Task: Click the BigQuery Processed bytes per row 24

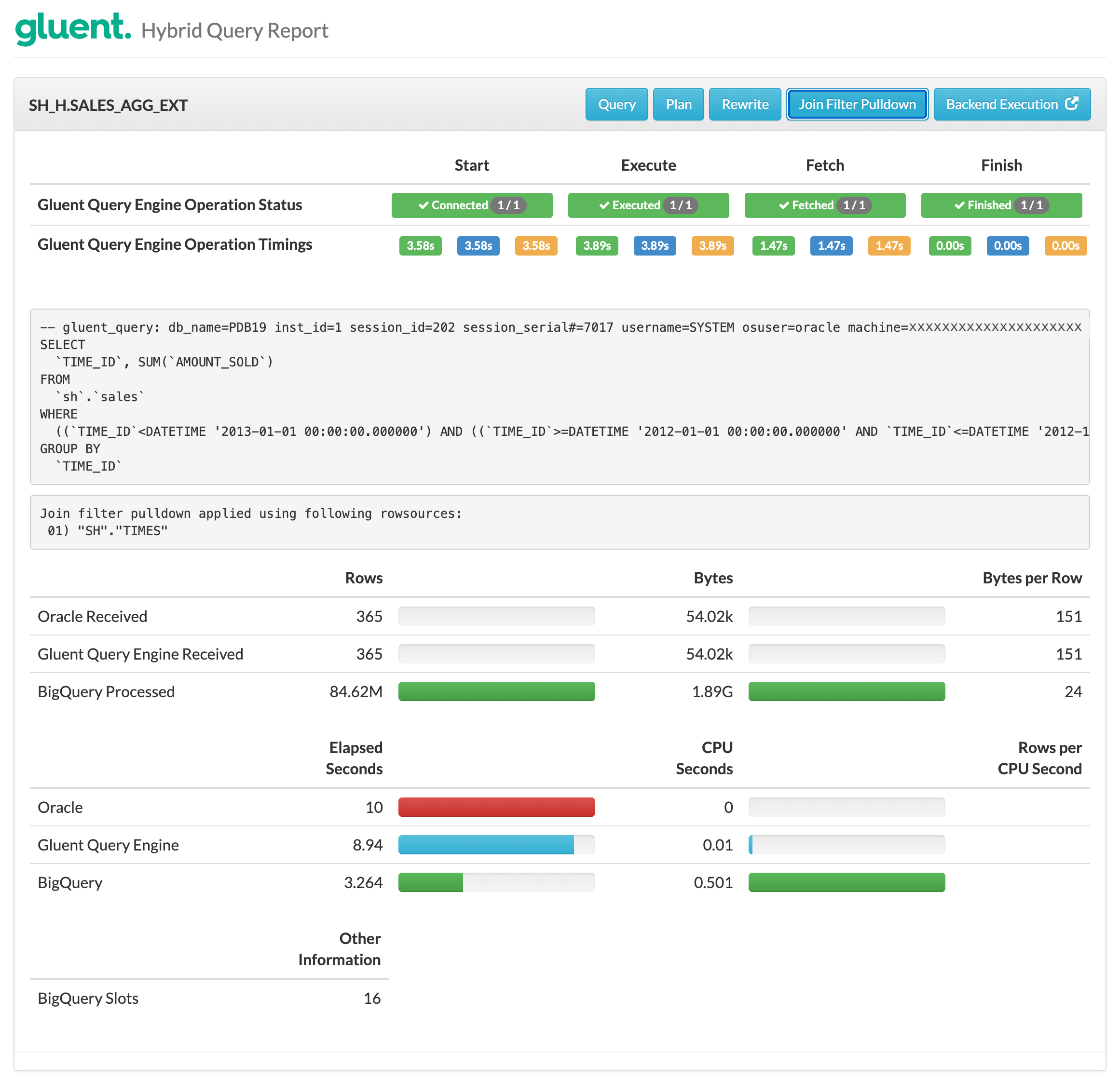Action: point(1073,692)
